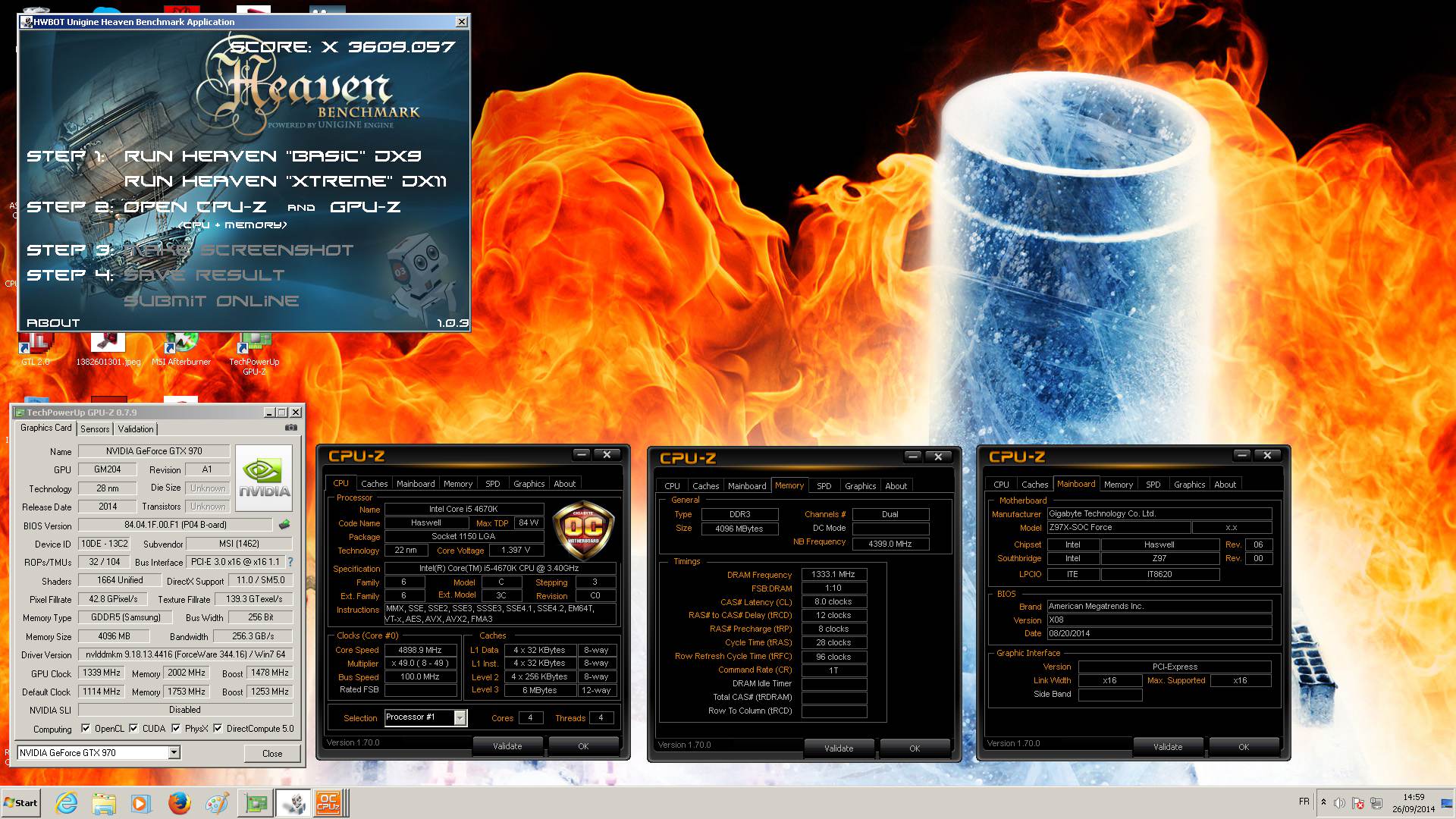Open Windows Explorer from the taskbar
The height and width of the screenshot is (819, 1456).
pyautogui.click(x=104, y=803)
